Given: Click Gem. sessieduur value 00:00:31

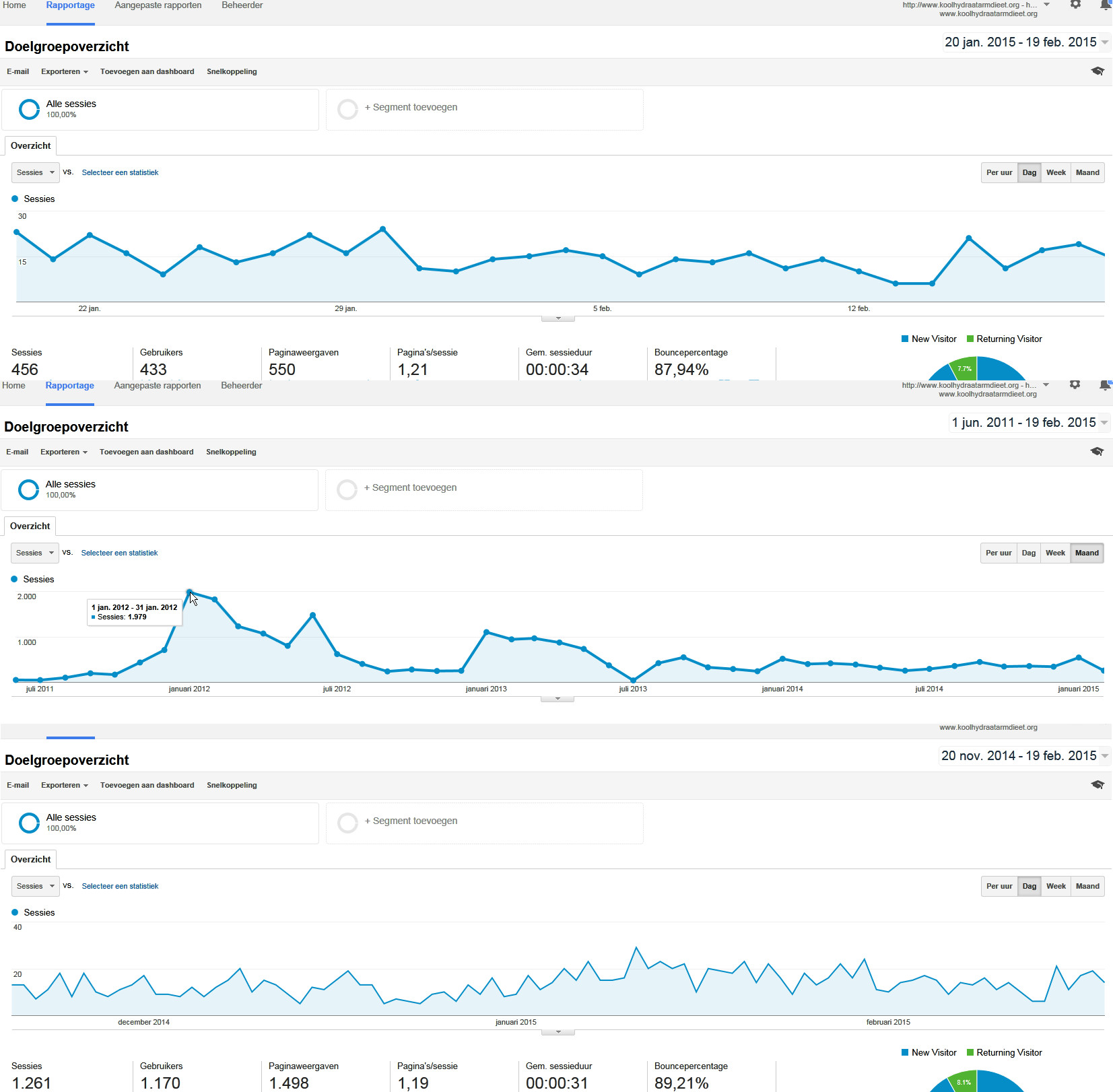Looking at the screenshot, I should [x=557, y=1083].
